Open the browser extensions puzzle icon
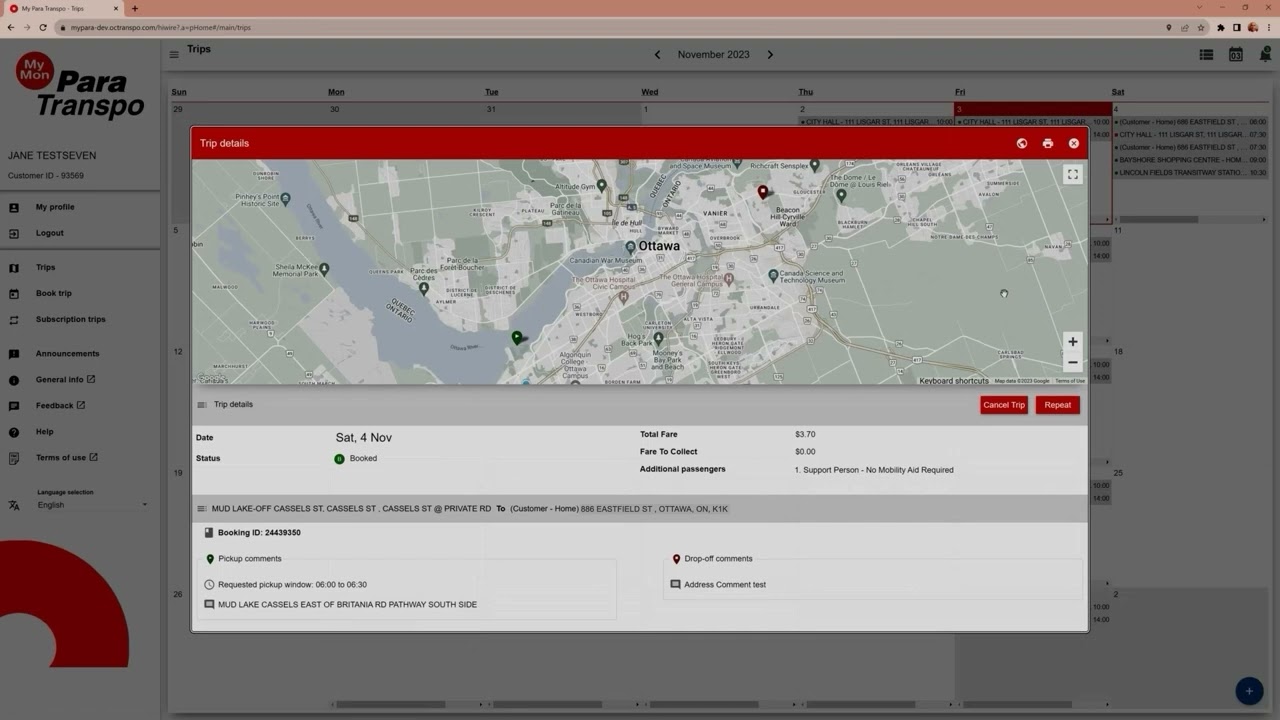This screenshot has height=720, width=1280. pyautogui.click(x=1221, y=27)
